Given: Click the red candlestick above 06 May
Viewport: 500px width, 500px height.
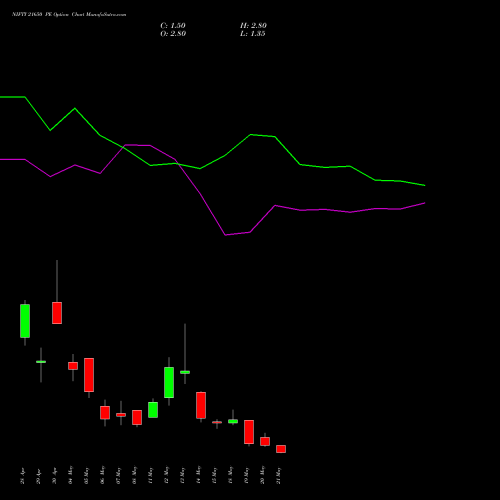Looking at the screenshot, I should coord(105,413).
